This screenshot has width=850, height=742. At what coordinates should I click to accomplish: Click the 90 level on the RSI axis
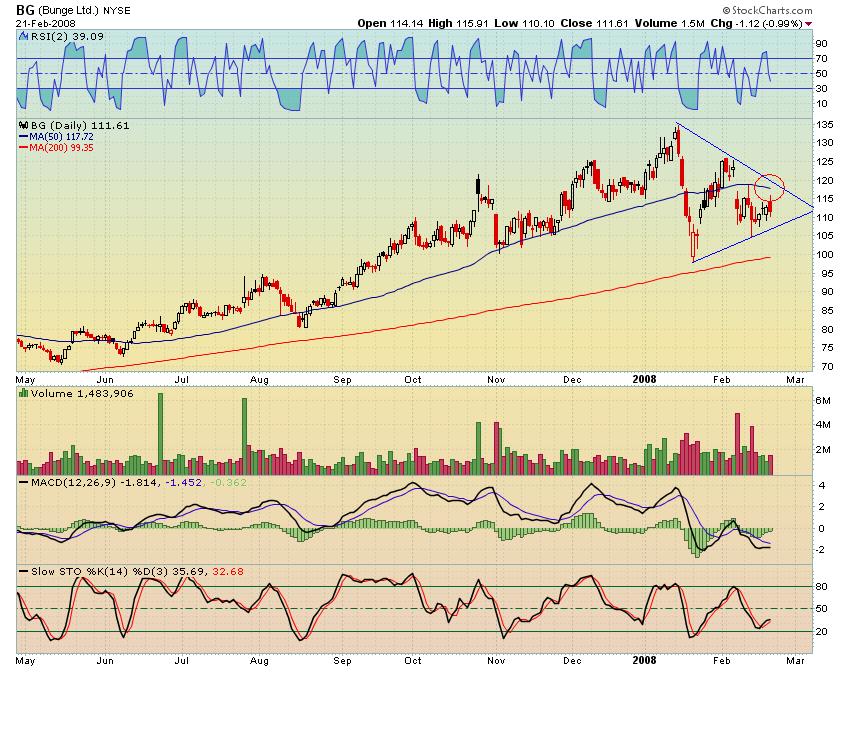point(821,43)
